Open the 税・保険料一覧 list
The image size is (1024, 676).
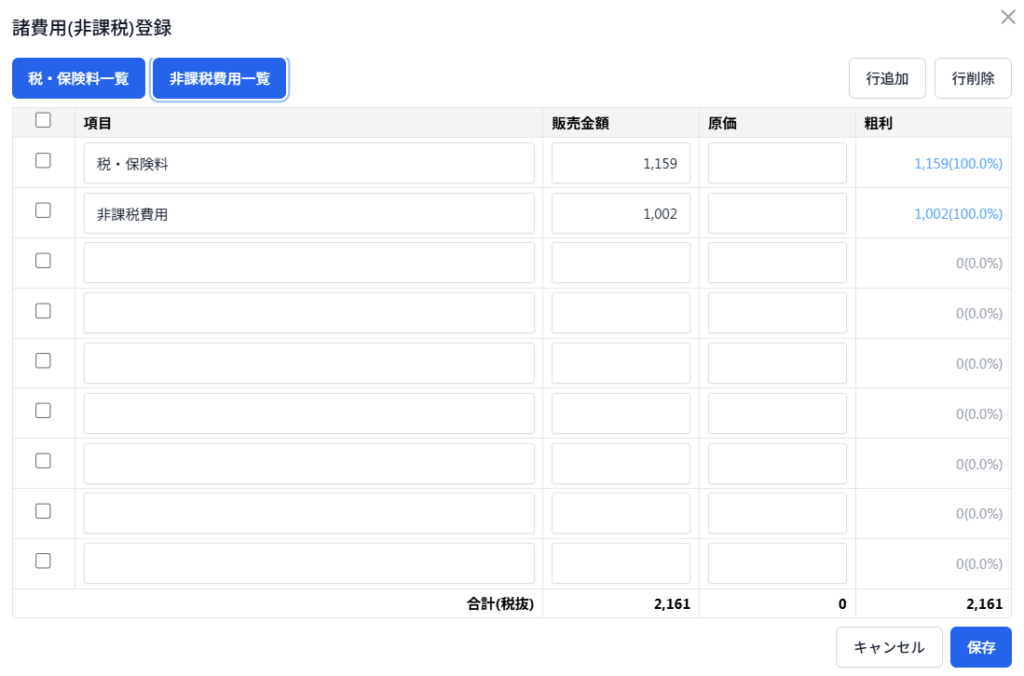pos(79,79)
